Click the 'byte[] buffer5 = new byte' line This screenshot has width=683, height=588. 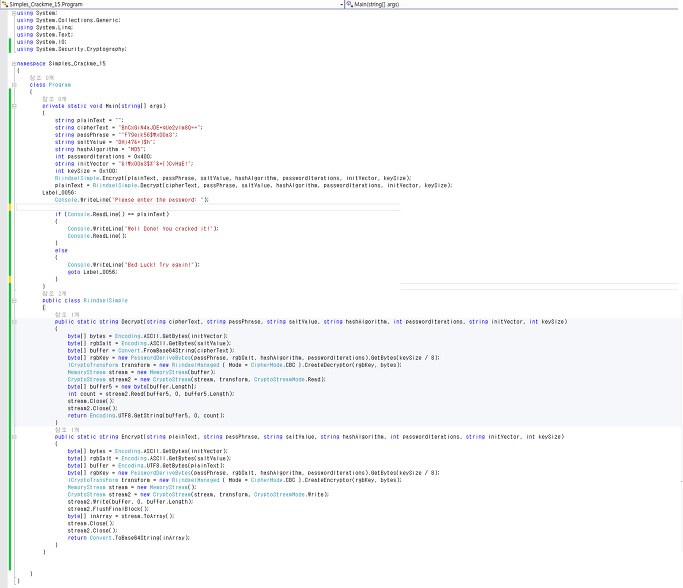pyautogui.click(x=132, y=387)
